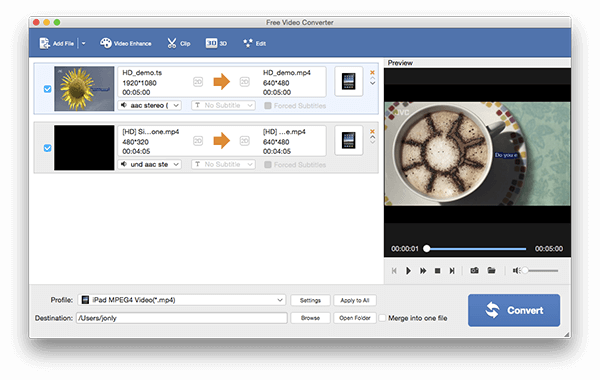This screenshot has width=600, height=380.
Task: Open the Edit effects tool
Action: click(x=254, y=43)
